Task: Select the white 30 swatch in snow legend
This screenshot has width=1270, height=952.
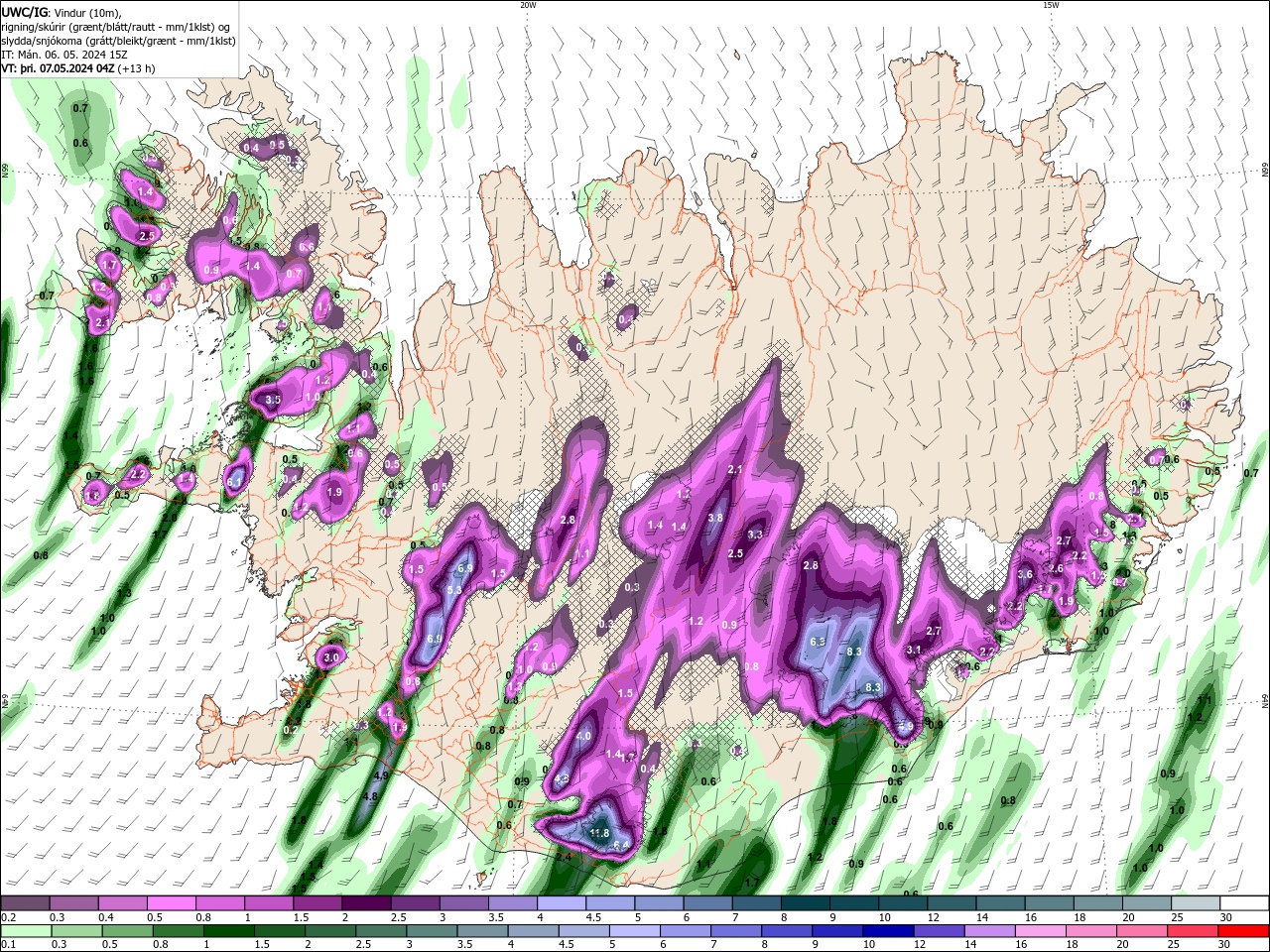Action: pos(1244,903)
